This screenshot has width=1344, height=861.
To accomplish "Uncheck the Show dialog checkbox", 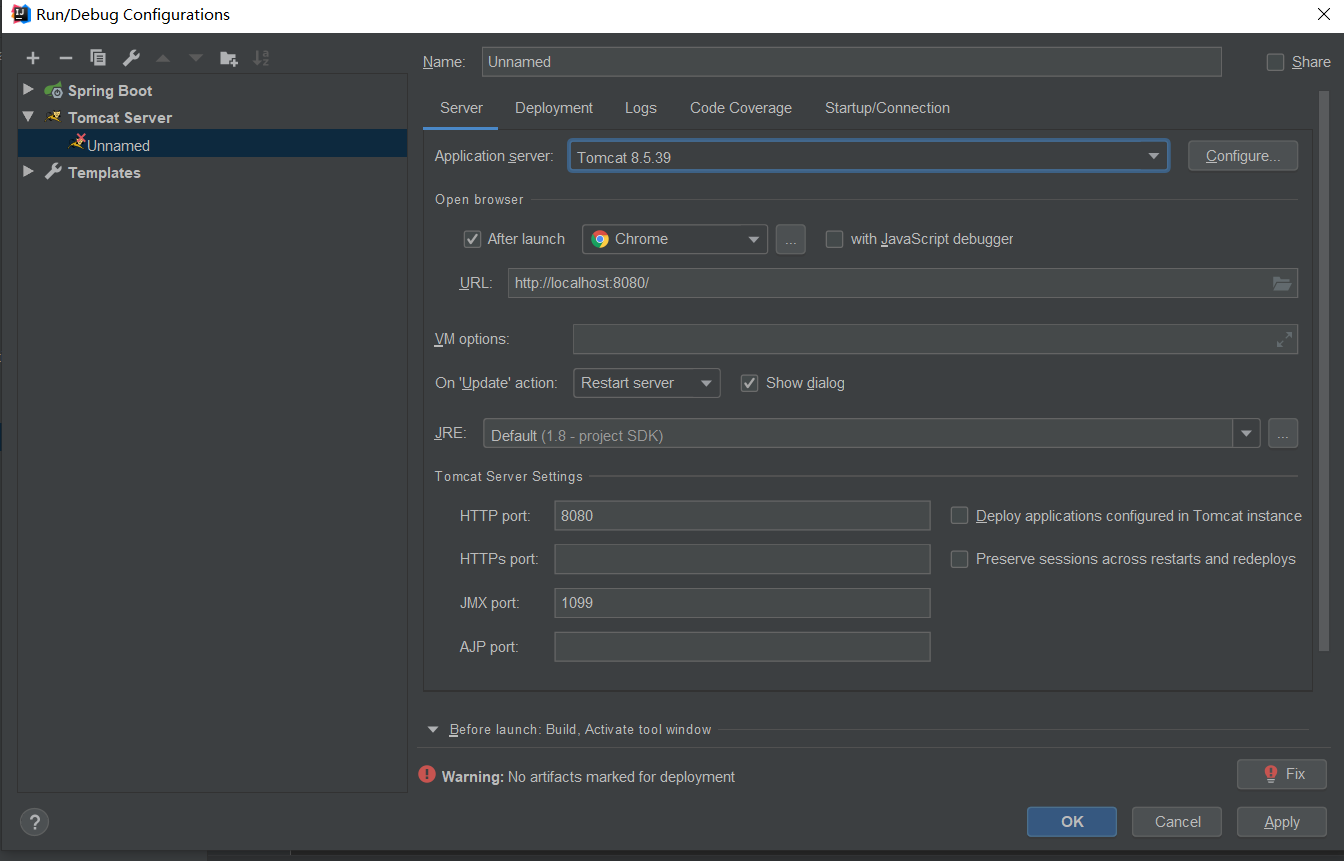I will coord(749,383).
